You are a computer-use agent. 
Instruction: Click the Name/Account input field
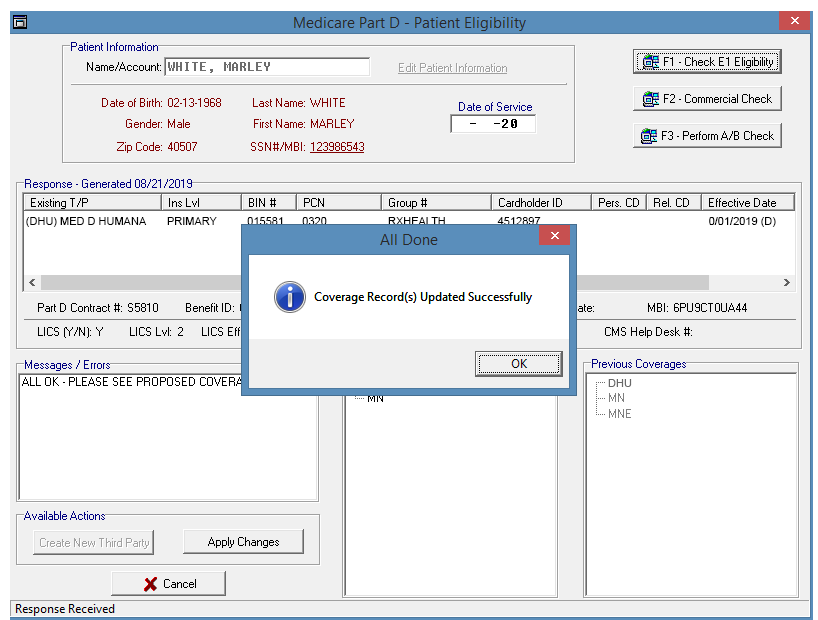click(x=267, y=67)
